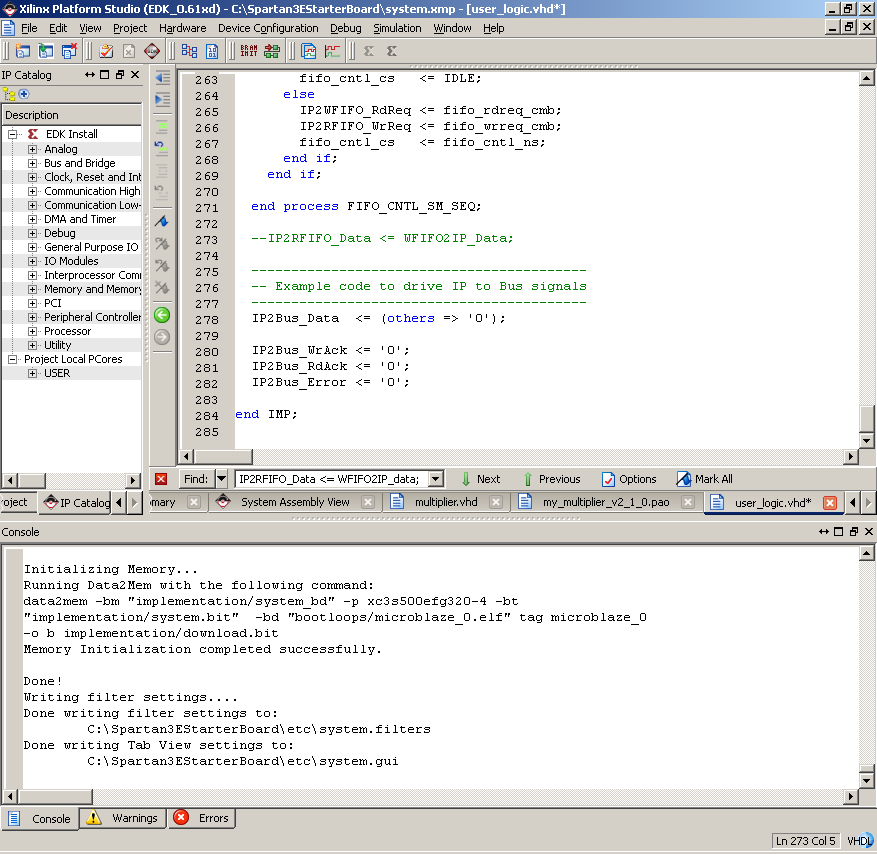Click the IP Catalog panel's small globe icon
This screenshot has height=854, width=877.
pos(24,94)
